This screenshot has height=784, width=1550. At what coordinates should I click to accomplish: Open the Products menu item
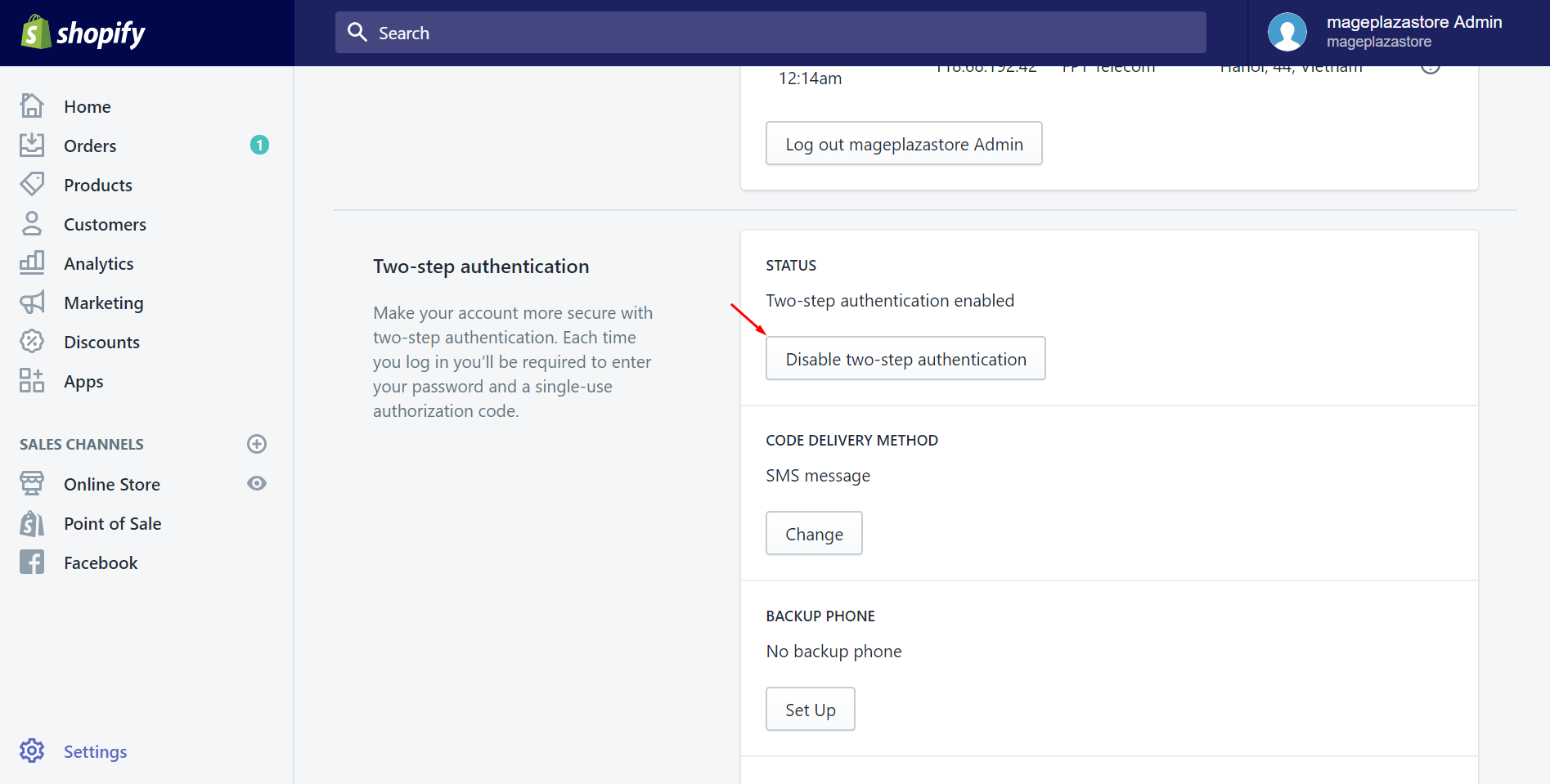[x=98, y=185]
